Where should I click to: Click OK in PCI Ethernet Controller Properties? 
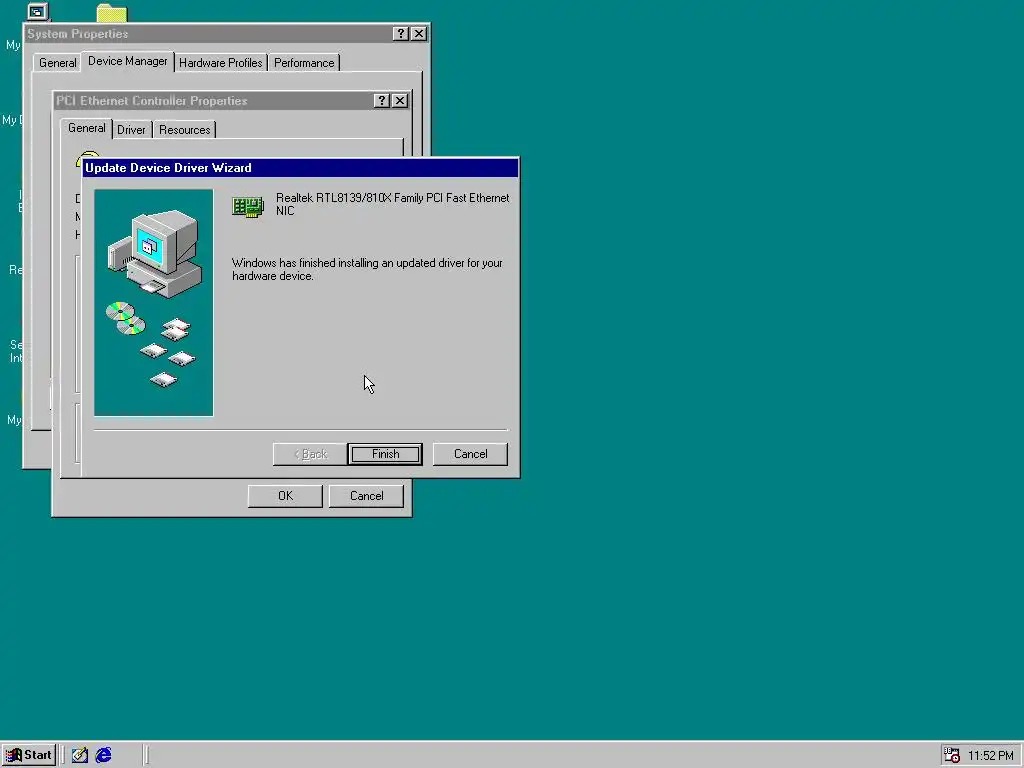pyautogui.click(x=285, y=496)
